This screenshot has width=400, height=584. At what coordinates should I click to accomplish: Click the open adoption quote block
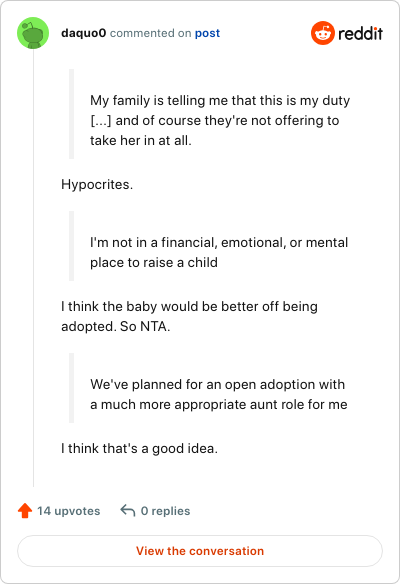tap(219, 394)
